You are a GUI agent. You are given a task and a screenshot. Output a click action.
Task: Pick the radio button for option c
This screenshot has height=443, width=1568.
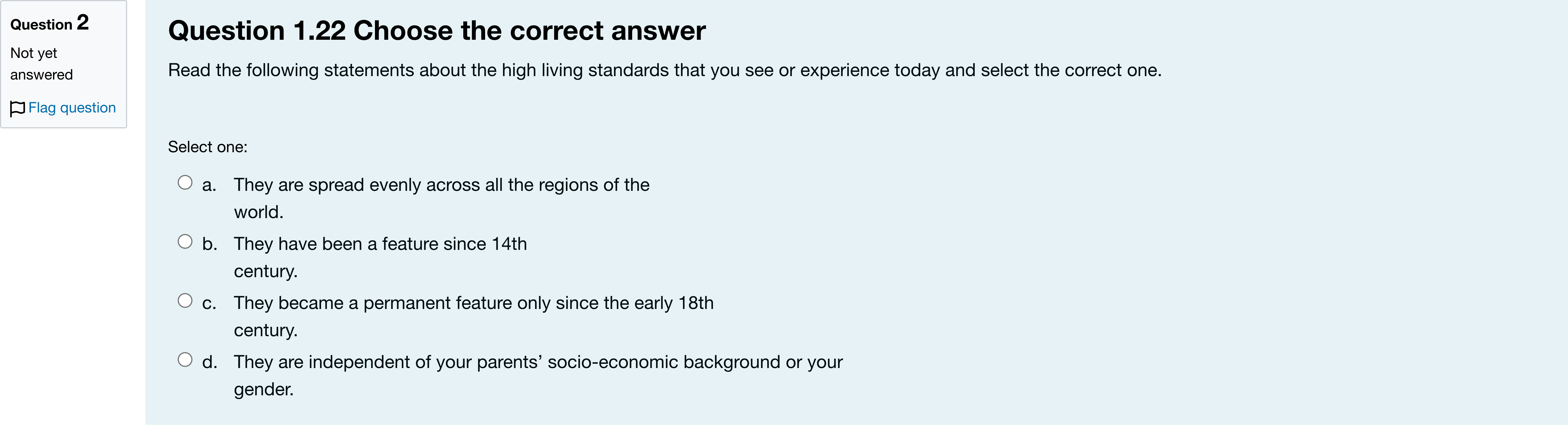(185, 300)
